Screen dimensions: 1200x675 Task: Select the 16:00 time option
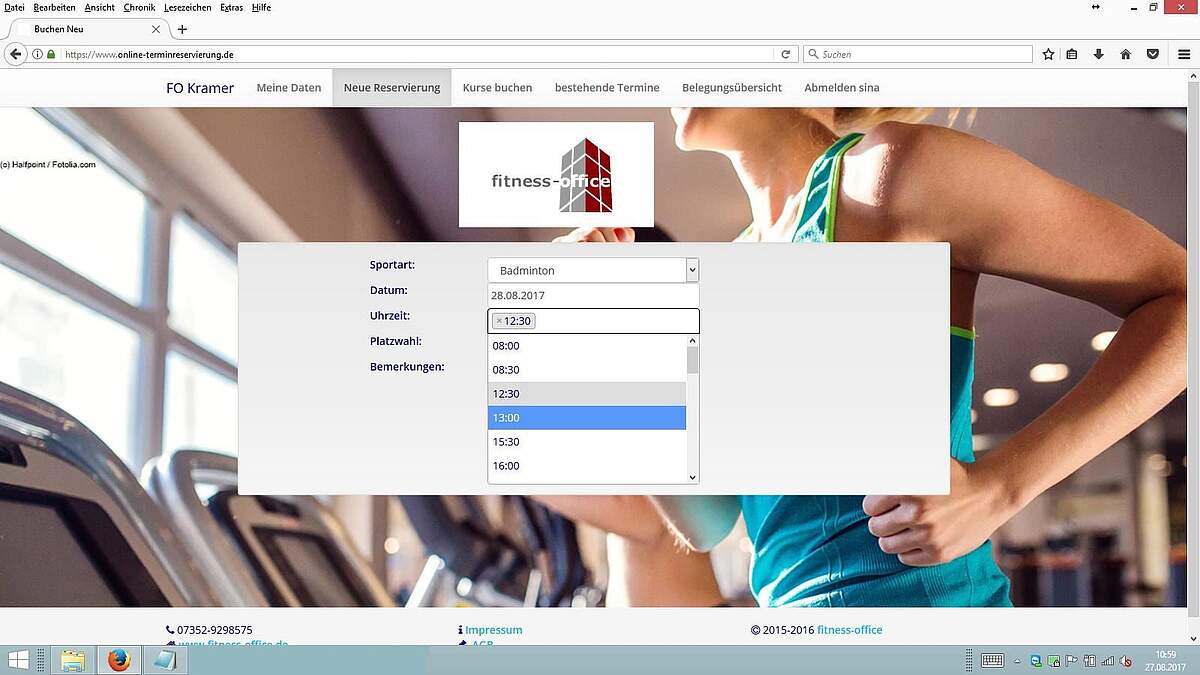click(x=587, y=466)
